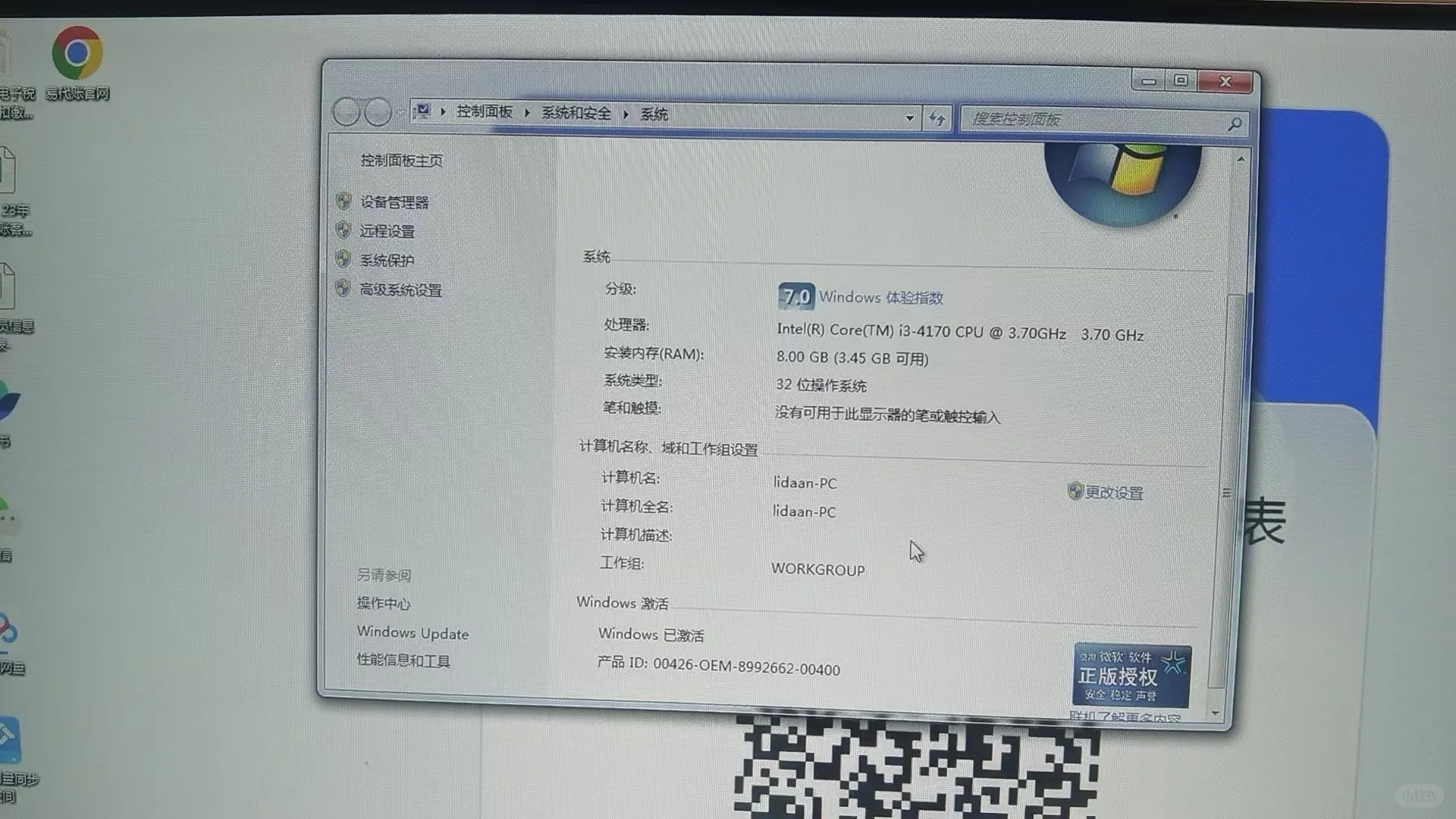Open the address bar dropdown arrow
Screen dimensions: 1456x819
click(x=909, y=118)
